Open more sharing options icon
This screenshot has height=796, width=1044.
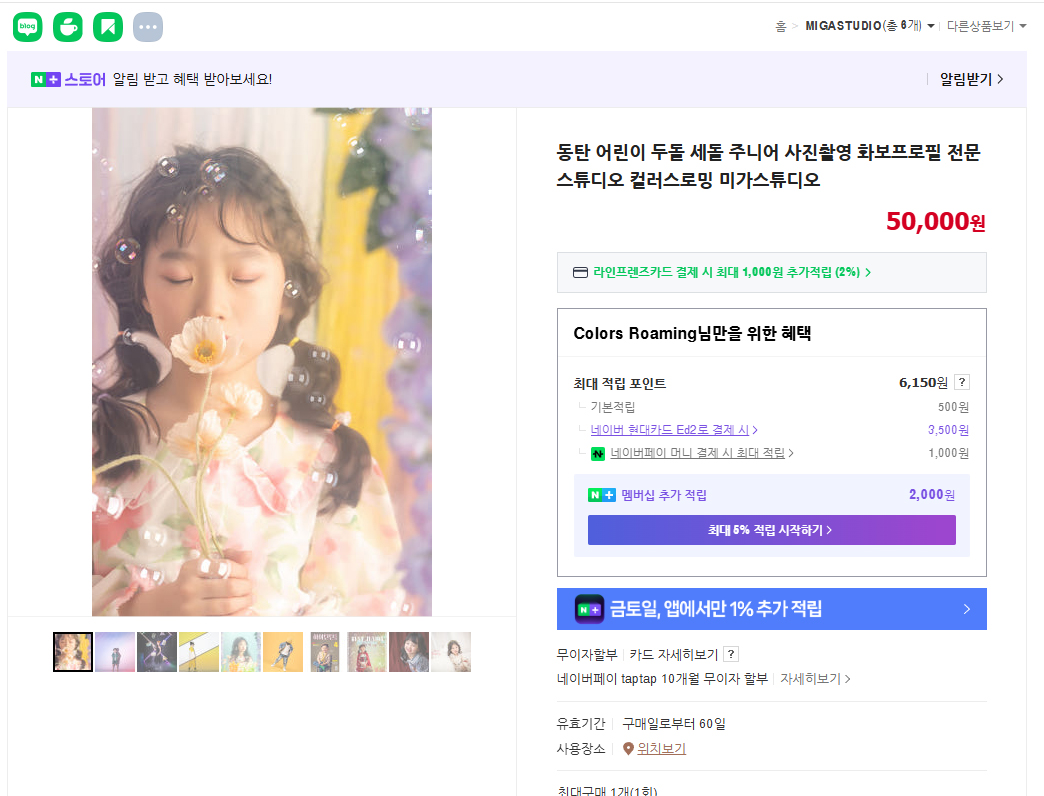click(148, 28)
